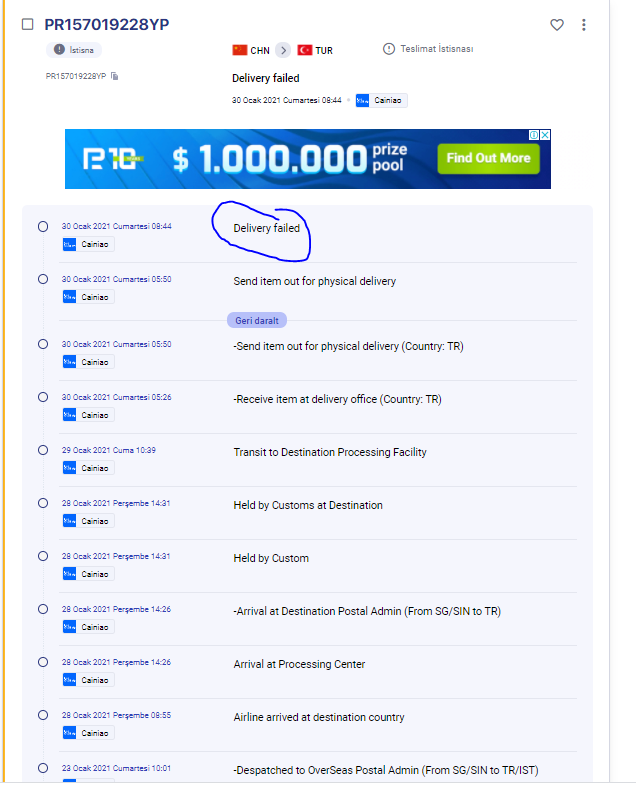Click the PR157019228YP title heading
This screenshot has height=791, width=636.
(106, 24)
